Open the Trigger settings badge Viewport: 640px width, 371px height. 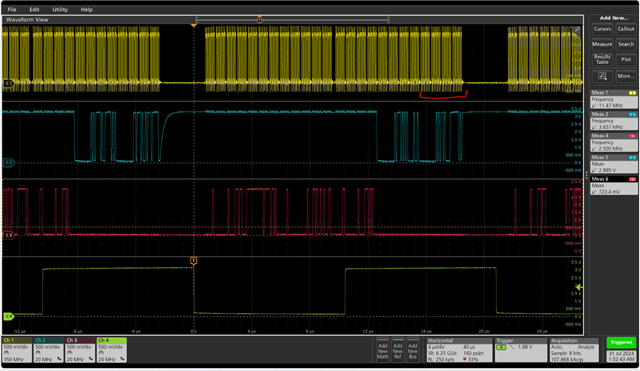[520, 350]
